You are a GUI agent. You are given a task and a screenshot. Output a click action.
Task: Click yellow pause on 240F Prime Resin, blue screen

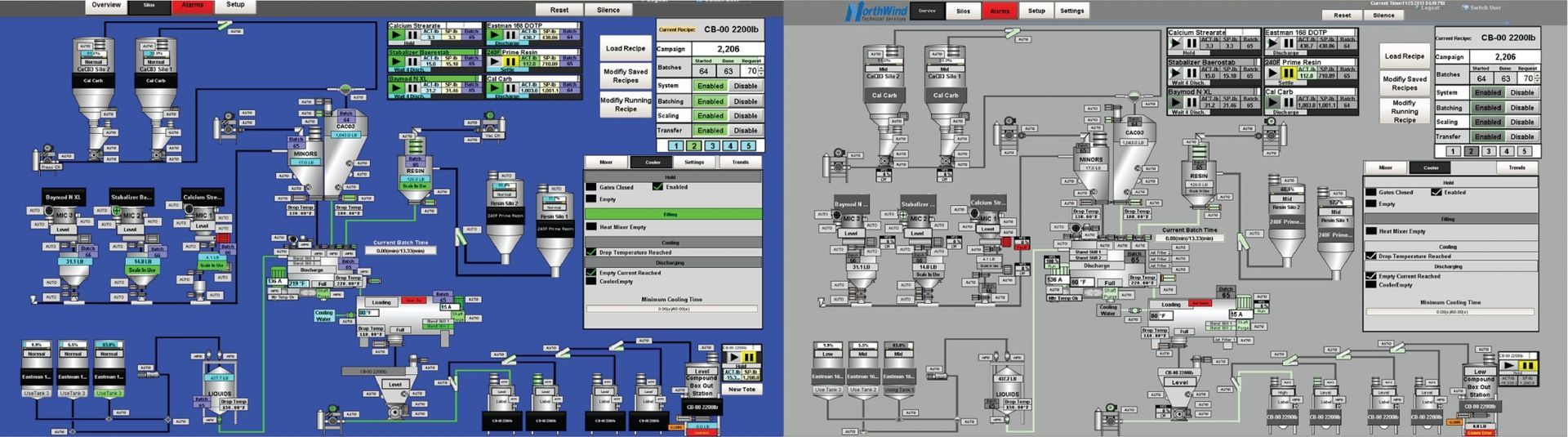[510, 61]
